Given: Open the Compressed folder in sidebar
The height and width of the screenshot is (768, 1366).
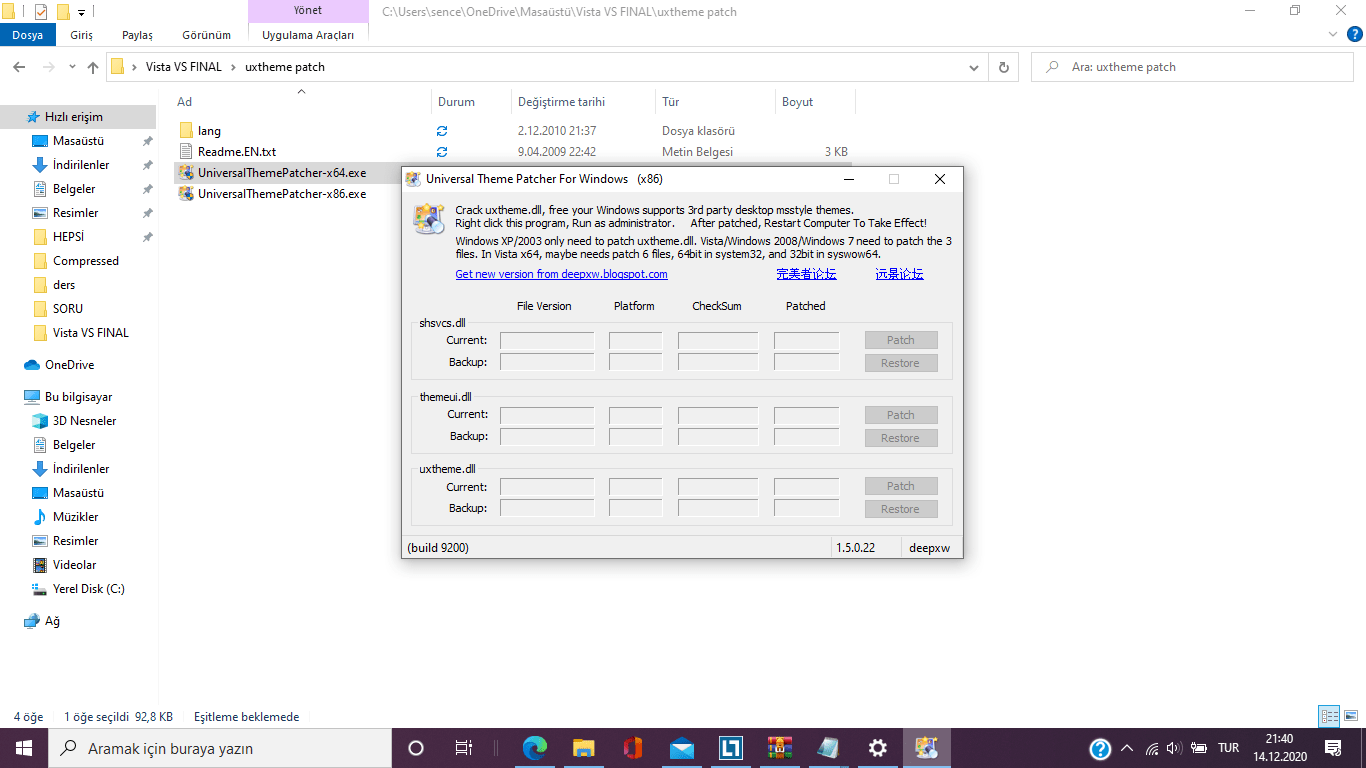Looking at the screenshot, I should (x=85, y=261).
